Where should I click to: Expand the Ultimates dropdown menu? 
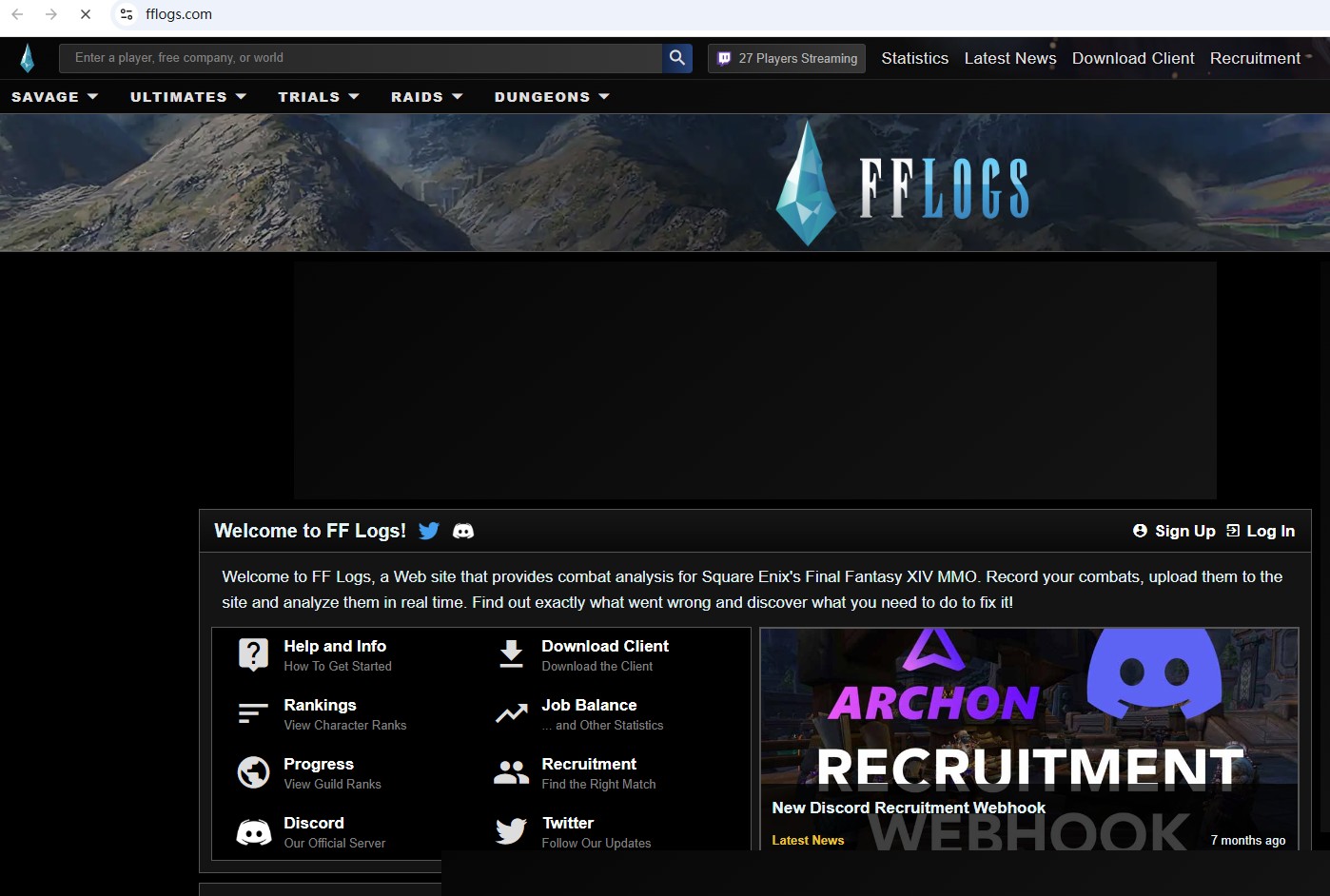(187, 97)
